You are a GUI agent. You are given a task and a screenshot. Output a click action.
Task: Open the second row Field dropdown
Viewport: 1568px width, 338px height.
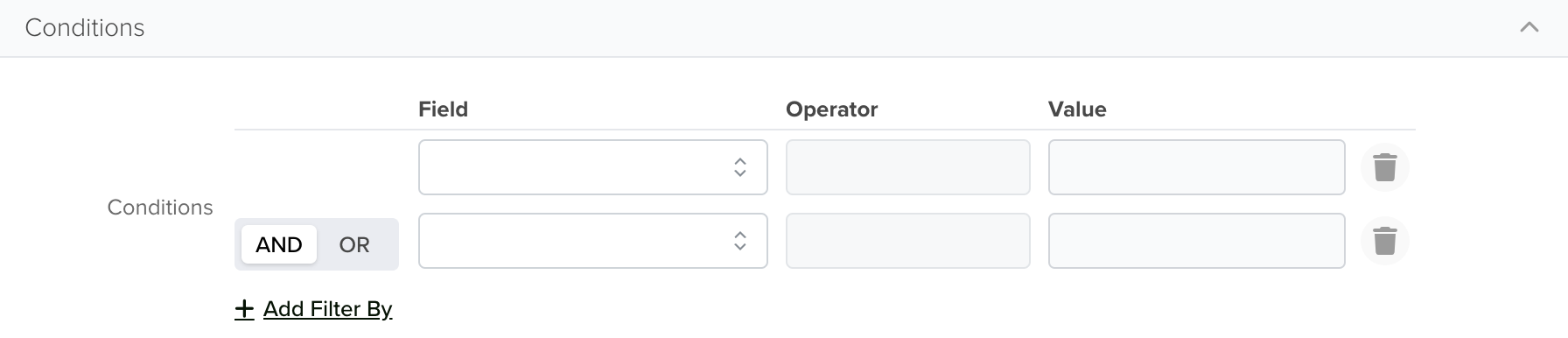click(593, 241)
